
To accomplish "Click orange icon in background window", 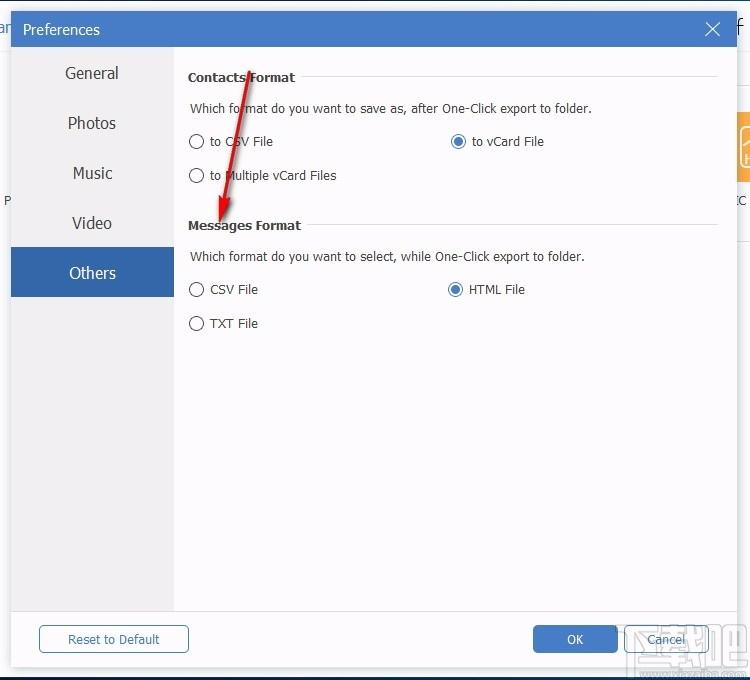I will 743,147.
